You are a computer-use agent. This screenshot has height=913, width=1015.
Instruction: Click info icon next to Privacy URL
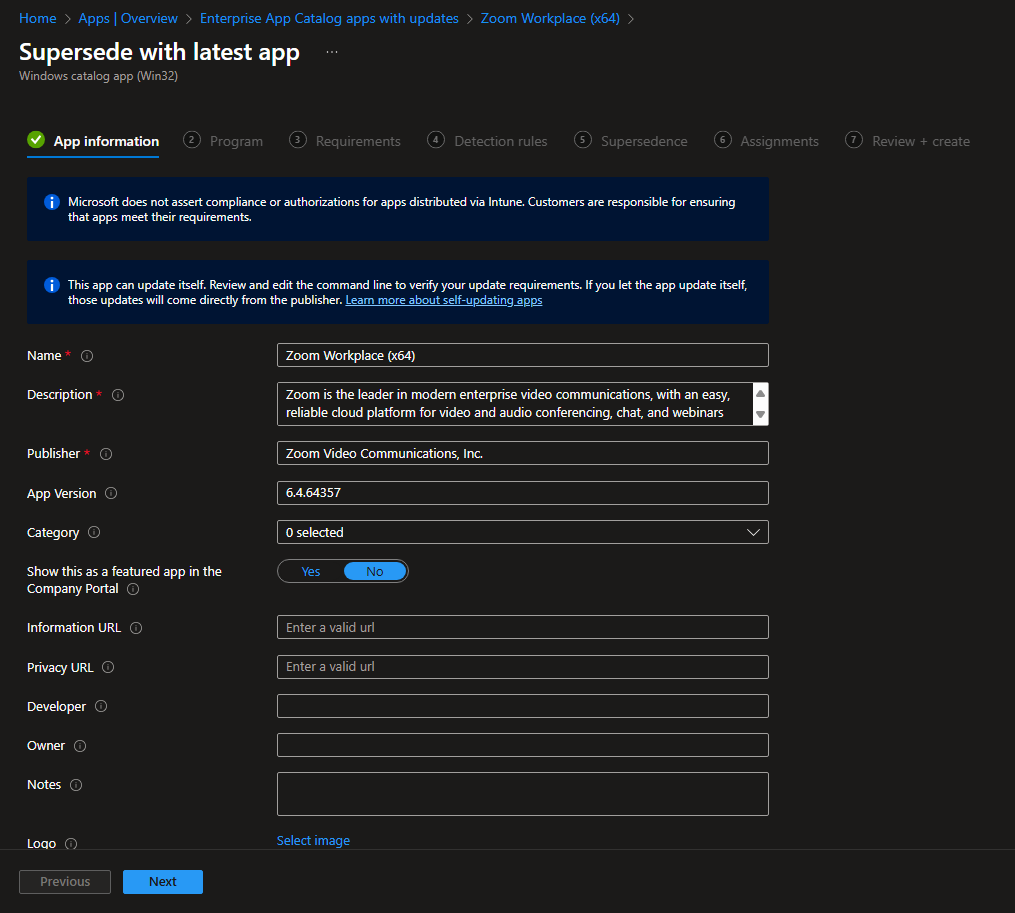[x=108, y=668]
